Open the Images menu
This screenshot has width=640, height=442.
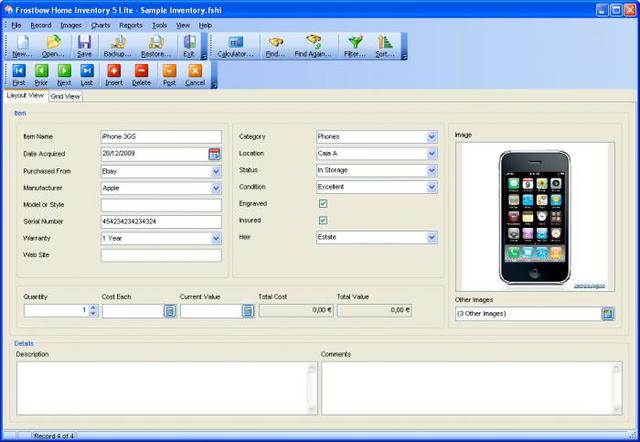tap(71, 25)
